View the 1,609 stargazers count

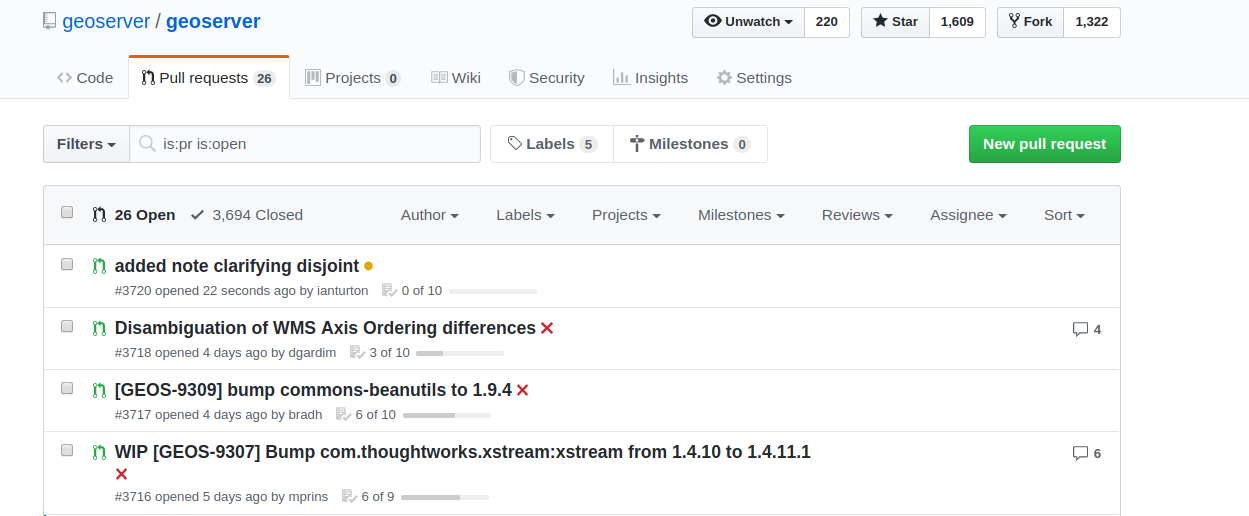pyautogui.click(x=957, y=22)
